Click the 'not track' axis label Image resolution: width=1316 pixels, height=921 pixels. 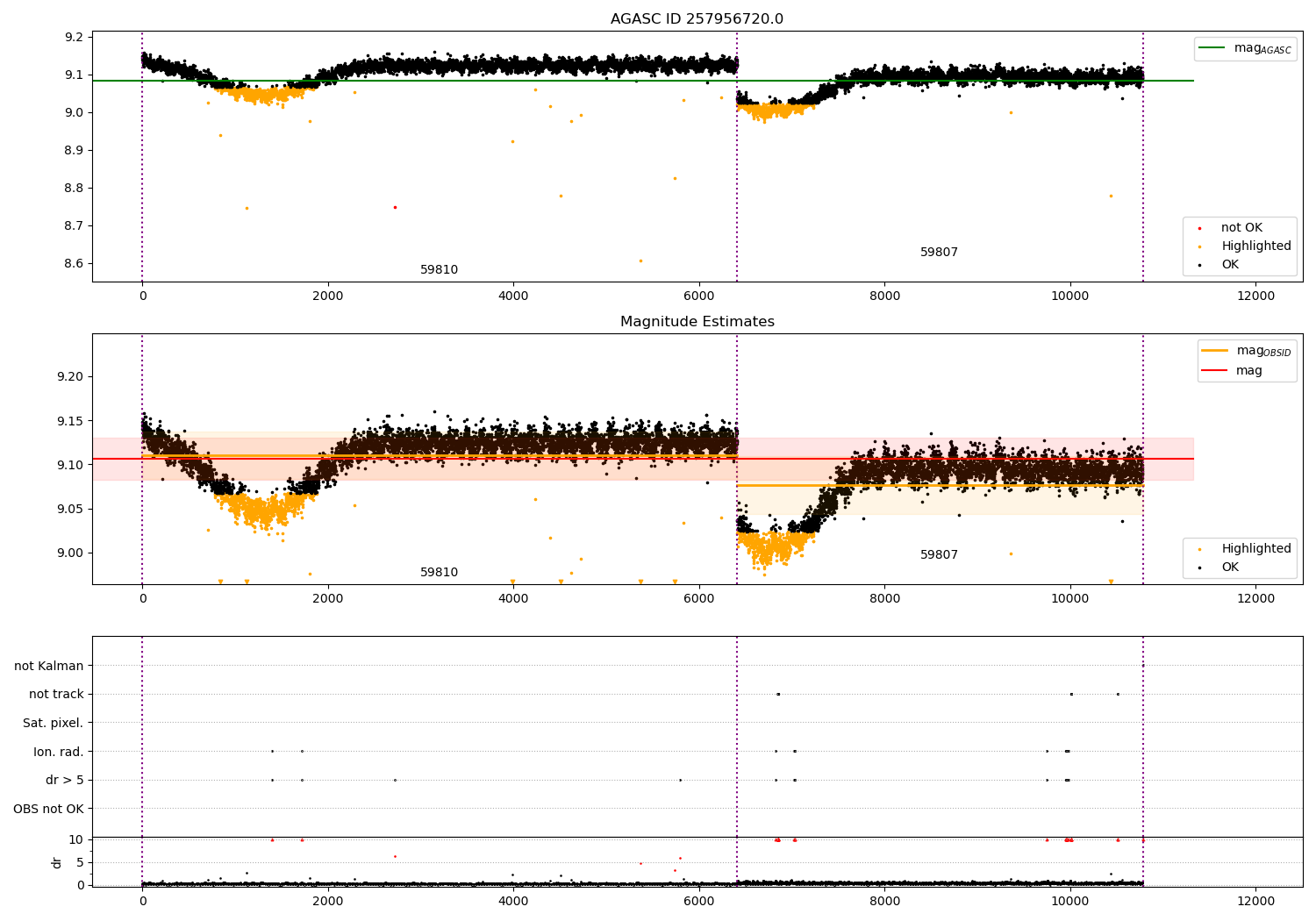(x=56, y=694)
